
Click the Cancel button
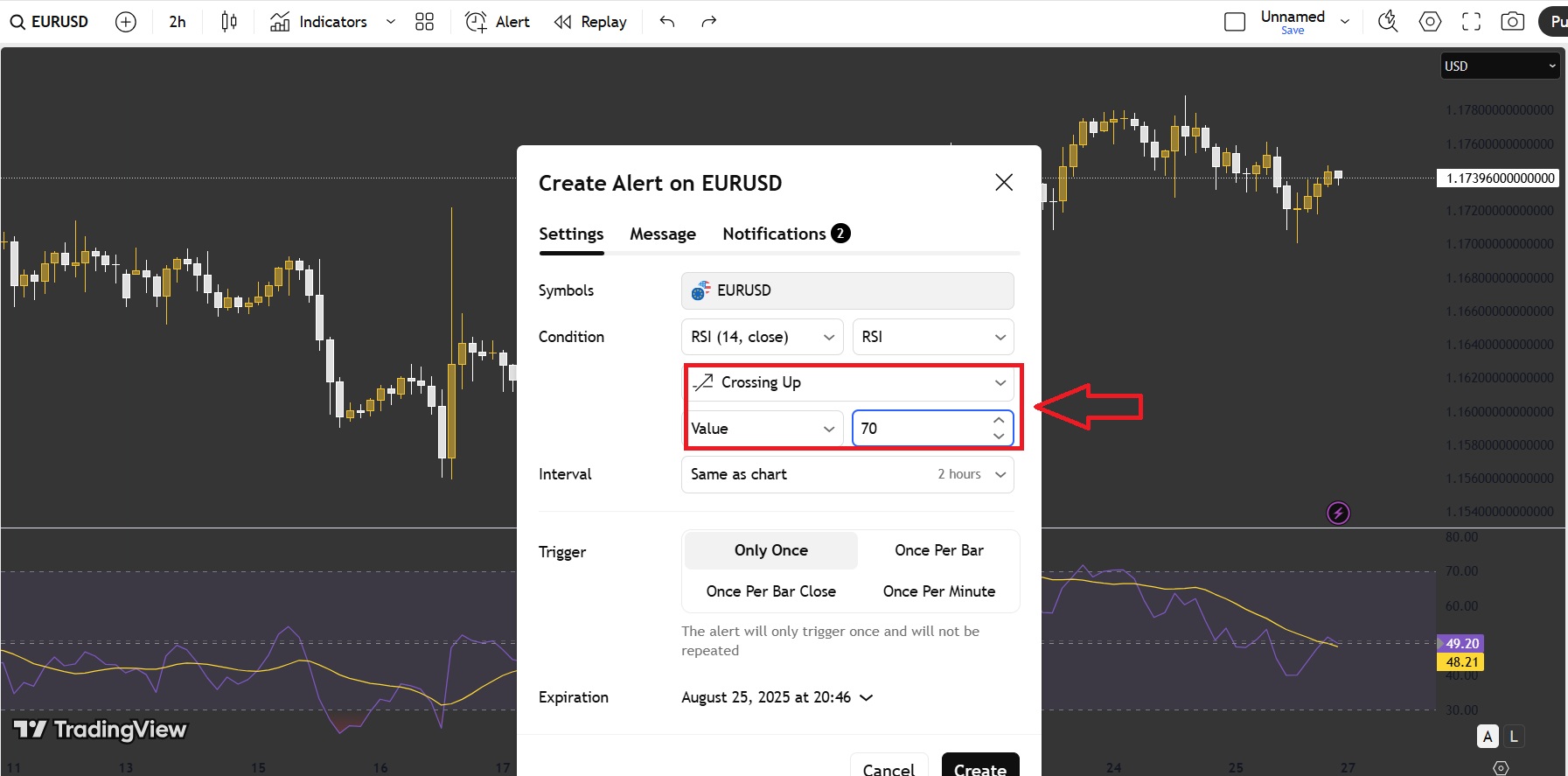pos(889,767)
